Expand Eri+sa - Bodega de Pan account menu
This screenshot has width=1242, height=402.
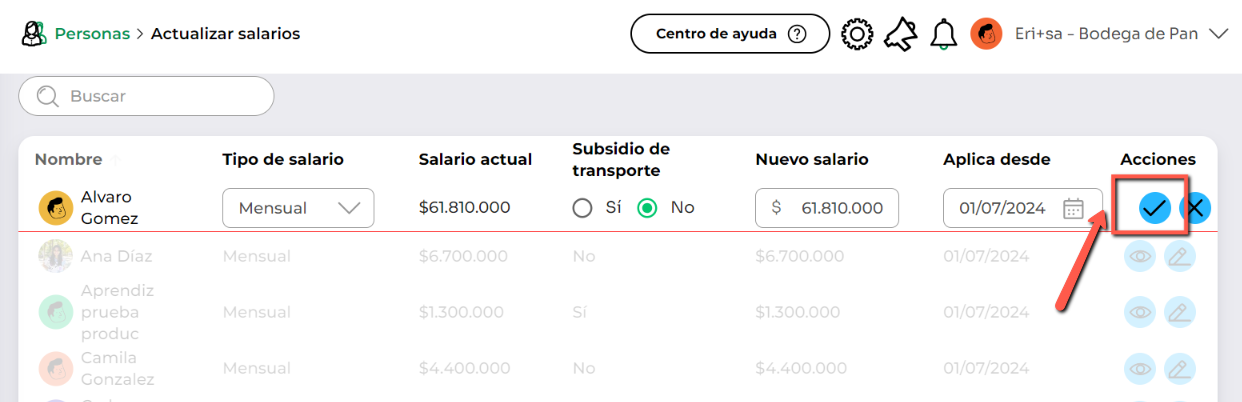pos(1218,34)
